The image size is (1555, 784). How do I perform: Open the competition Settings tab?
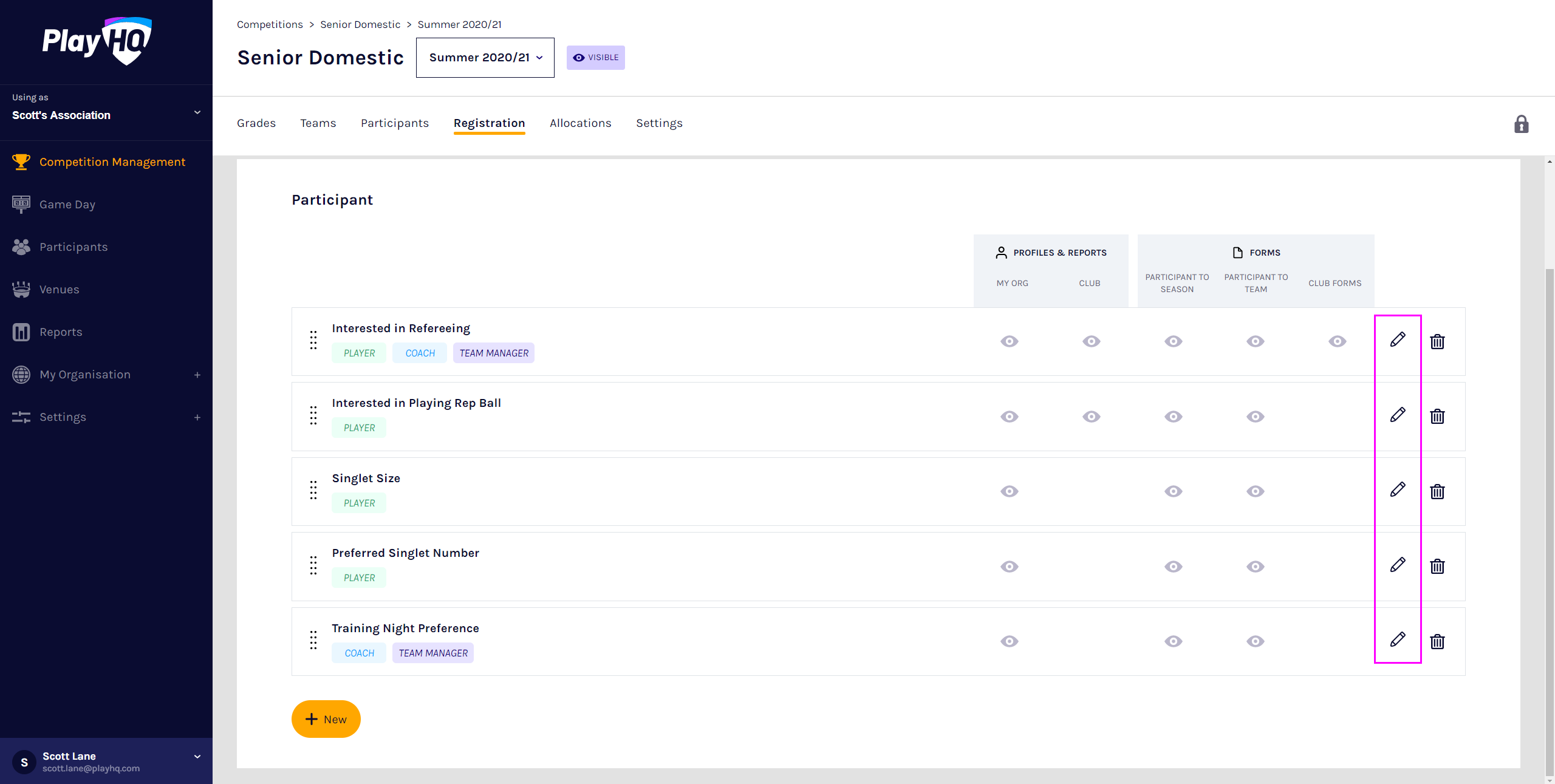coord(660,123)
